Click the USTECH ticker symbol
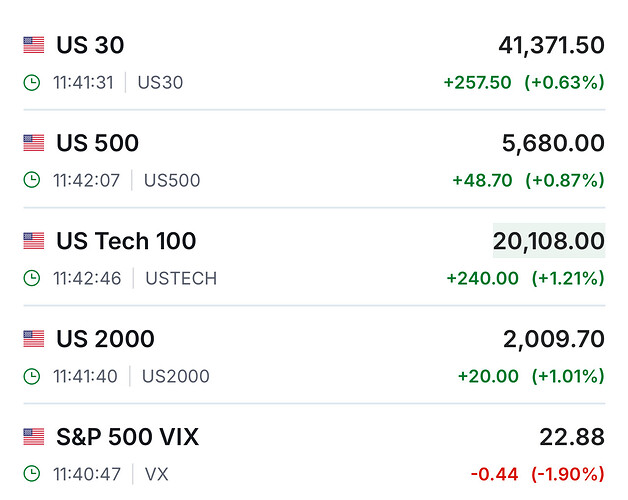628x500 pixels. 181,278
